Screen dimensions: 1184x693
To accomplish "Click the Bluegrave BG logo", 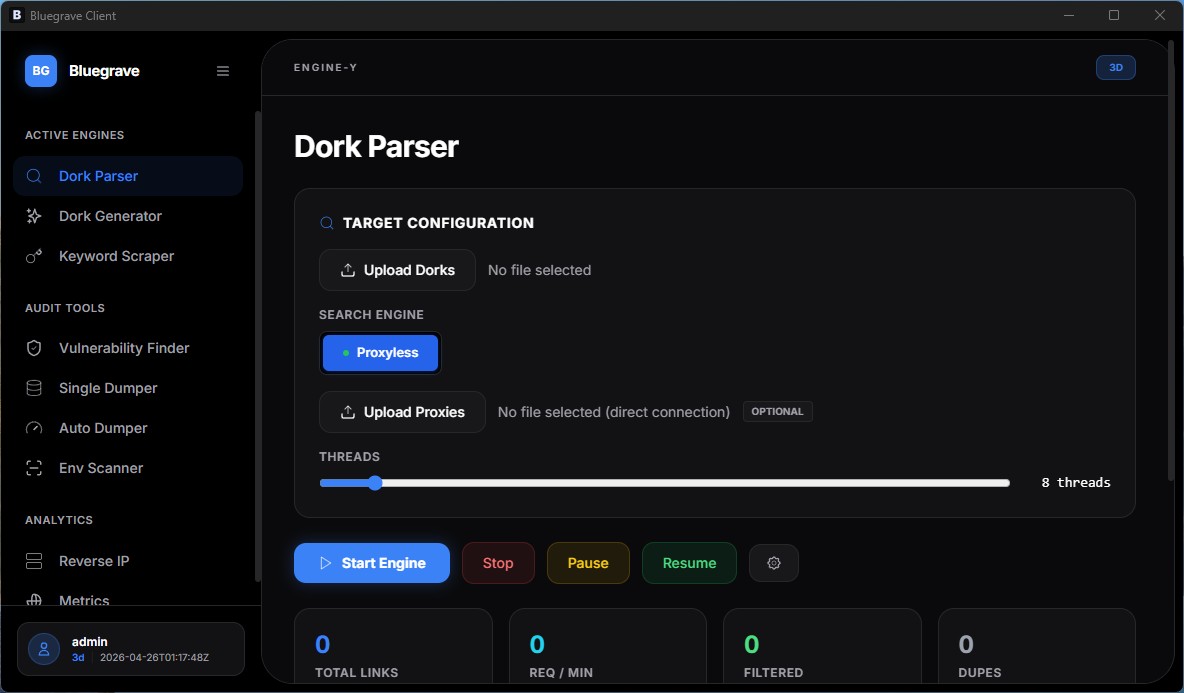I will pos(40,70).
